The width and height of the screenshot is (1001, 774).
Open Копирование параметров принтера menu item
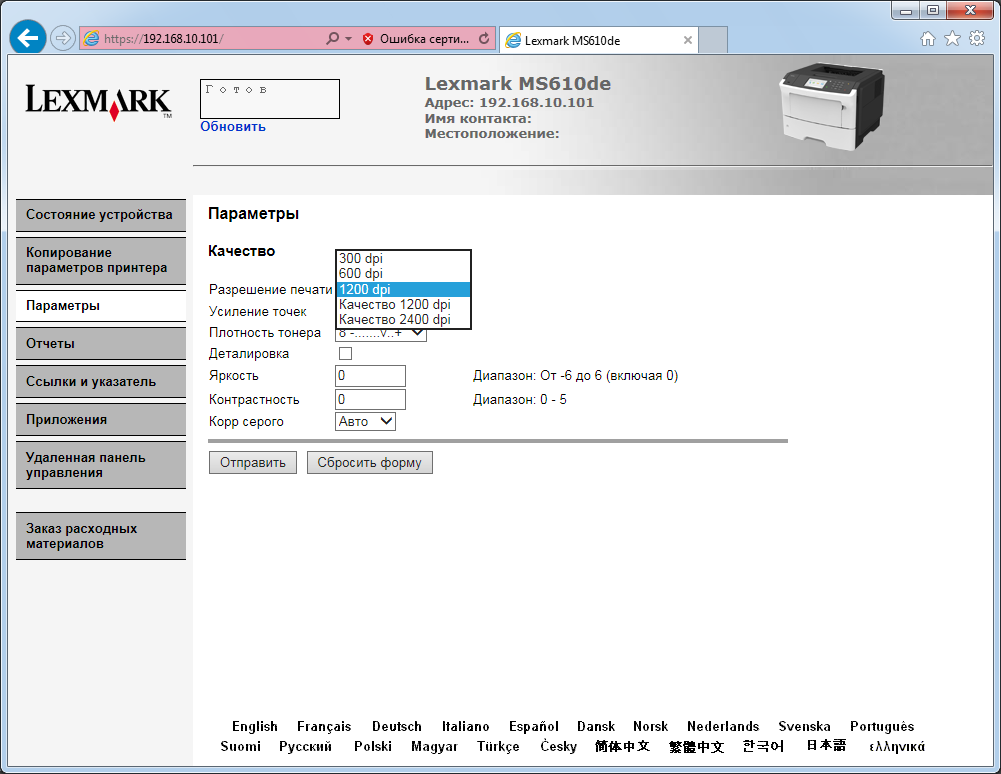click(x=101, y=261)
